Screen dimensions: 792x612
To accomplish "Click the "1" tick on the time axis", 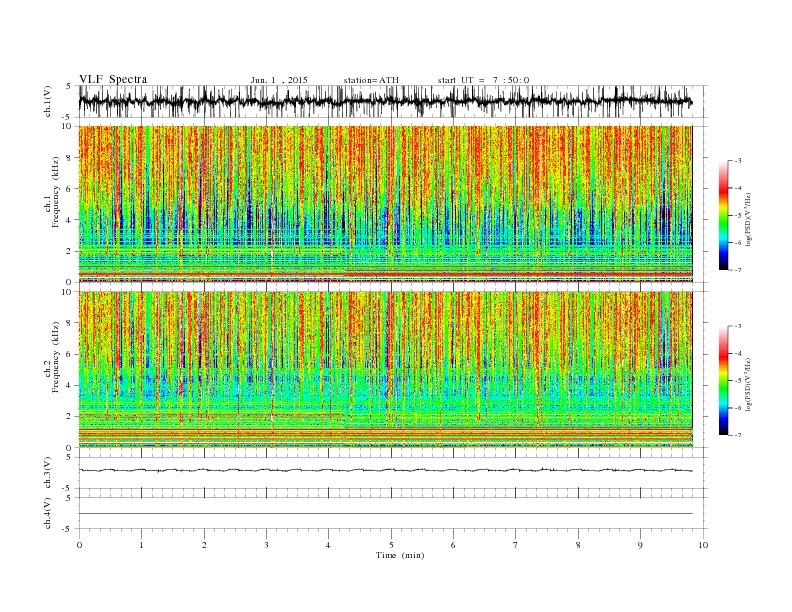I will click(141, 545).
